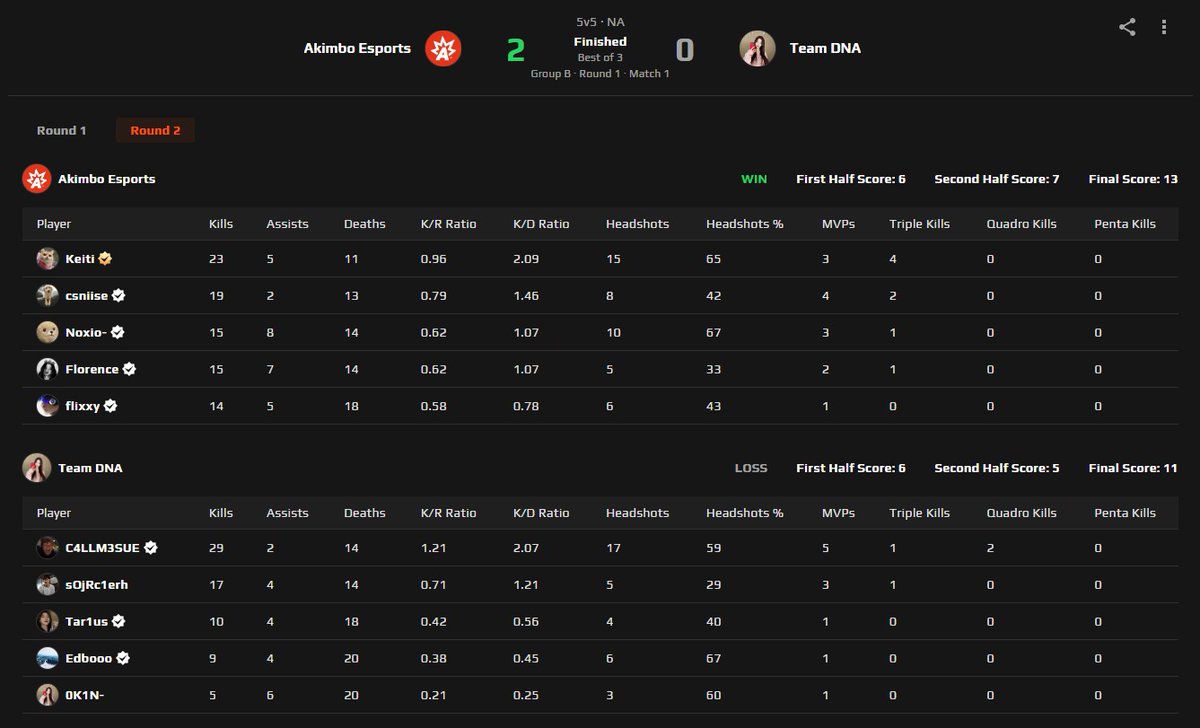Click the green WIN status label
The image size is (1200, 728).
[754, 179]
